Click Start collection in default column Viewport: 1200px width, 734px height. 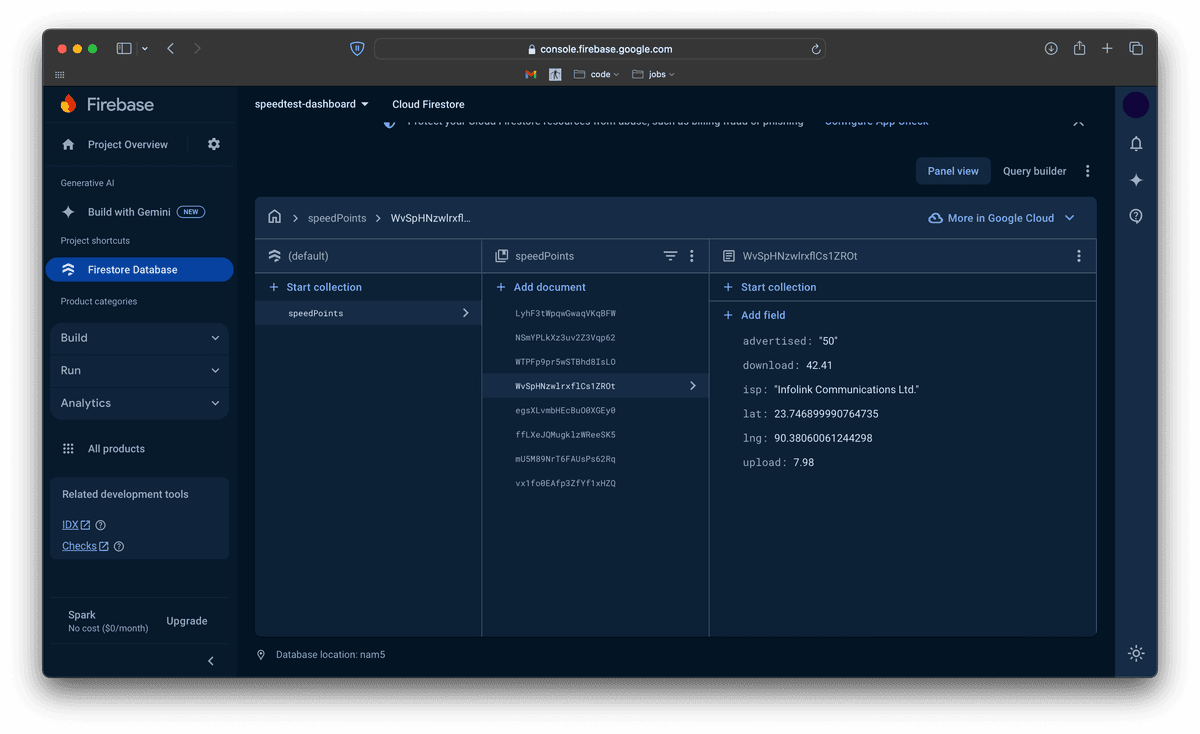[x=315, y=287]
